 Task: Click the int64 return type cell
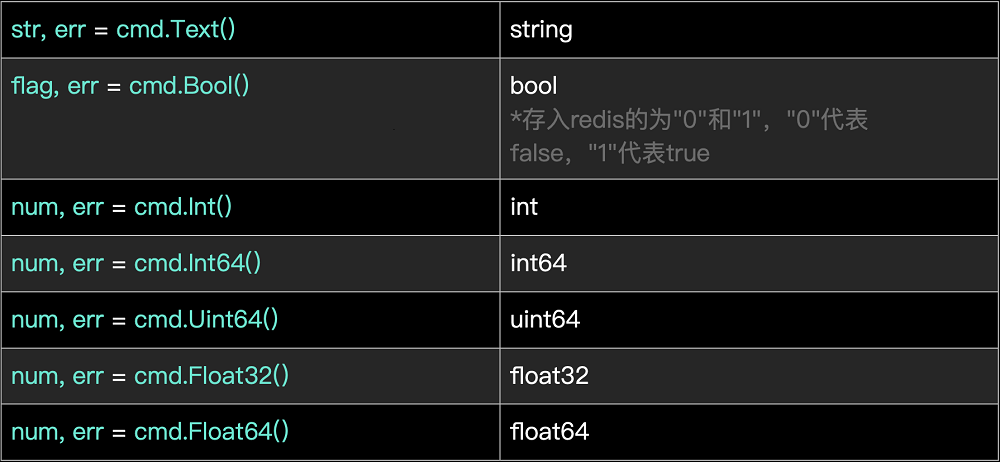pyautogui.click(x=749, y=264)
